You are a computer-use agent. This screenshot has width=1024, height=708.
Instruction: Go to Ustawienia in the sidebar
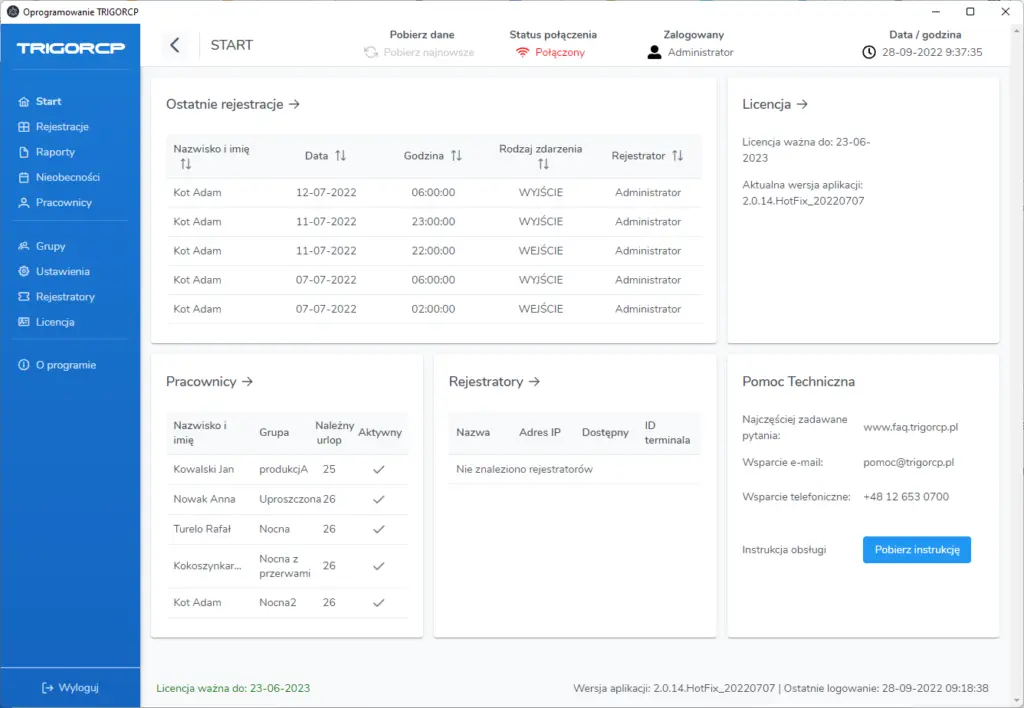(x=62, y=271)
